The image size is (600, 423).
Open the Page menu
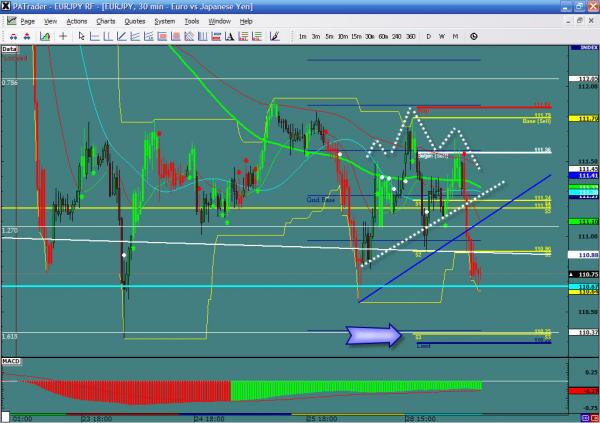click(27, 20)
